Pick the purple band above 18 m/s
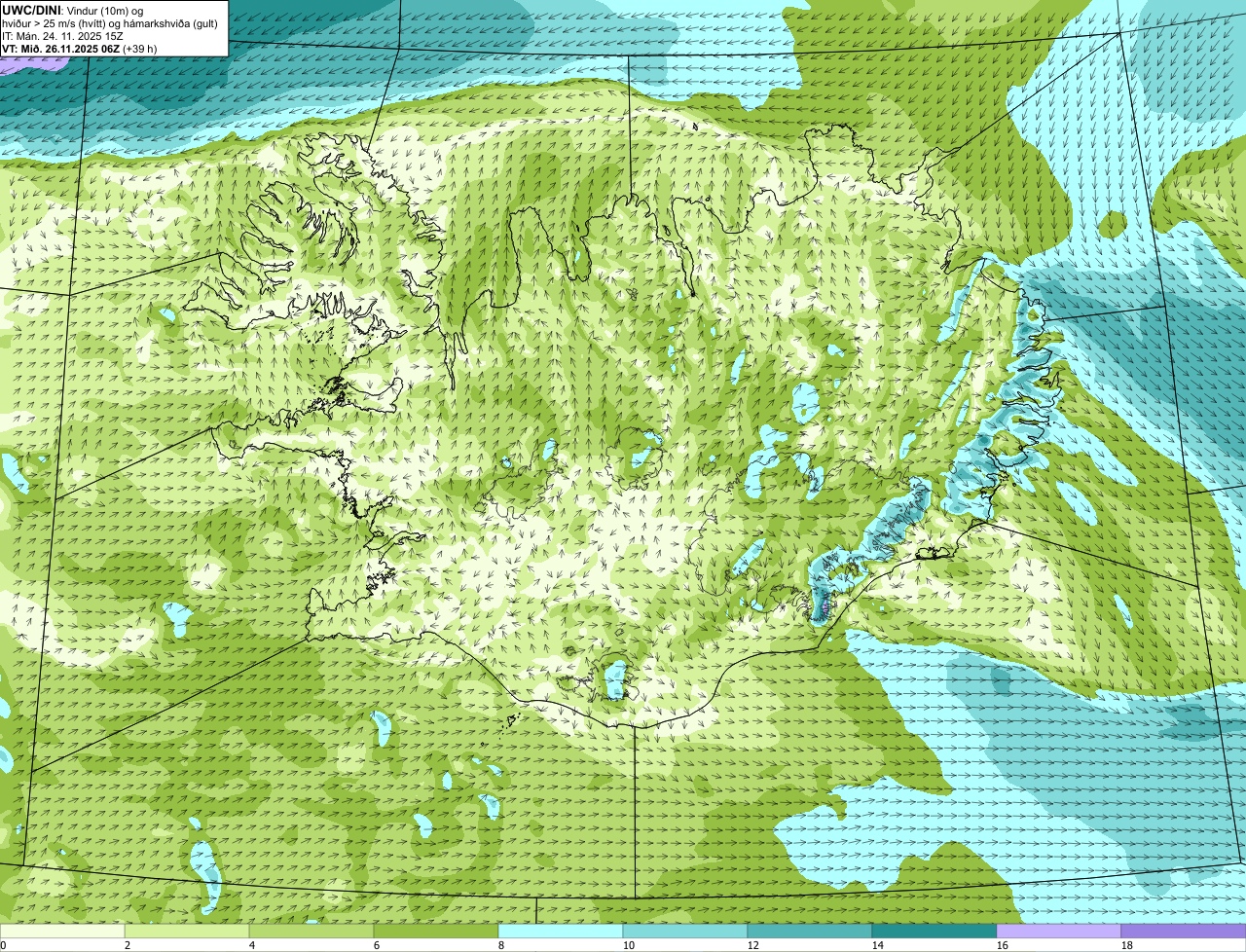Viewport: 1246px width, 952px height. (x=1184, y=932)
